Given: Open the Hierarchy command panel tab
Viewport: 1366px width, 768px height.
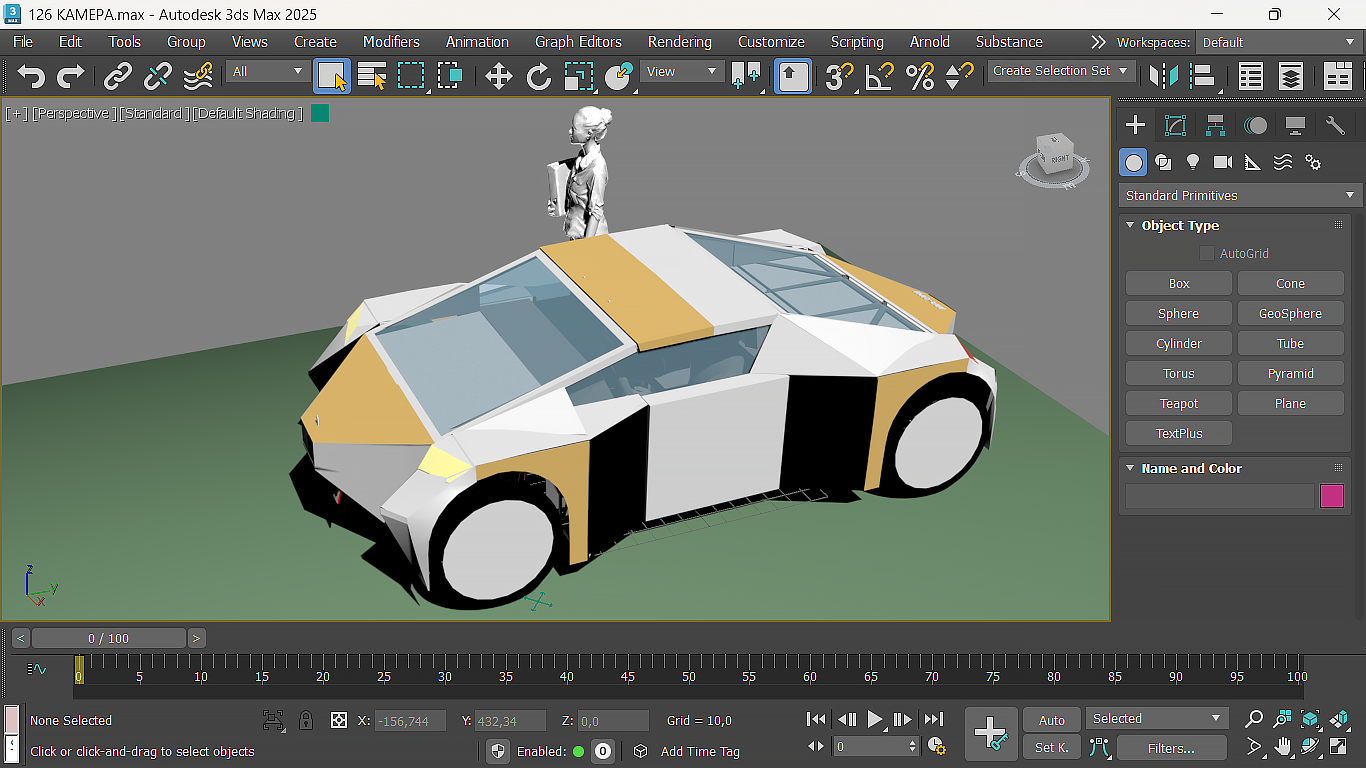Looking at the screenshot, I should pyautogui.click(x=1215, y=125).
